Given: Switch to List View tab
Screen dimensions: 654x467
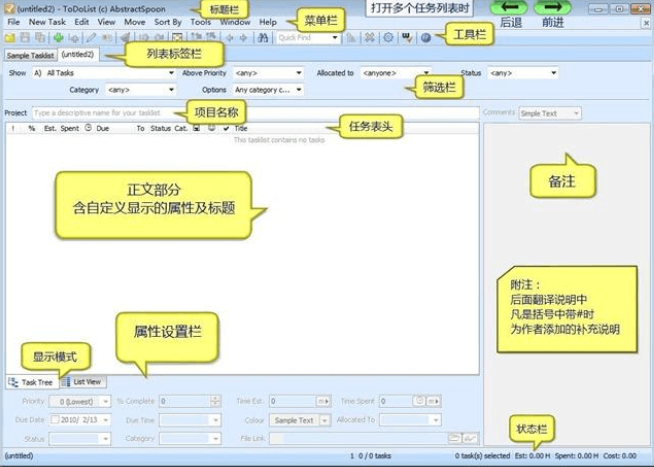Looking at the screenshot, I should (x=86, y=382).
